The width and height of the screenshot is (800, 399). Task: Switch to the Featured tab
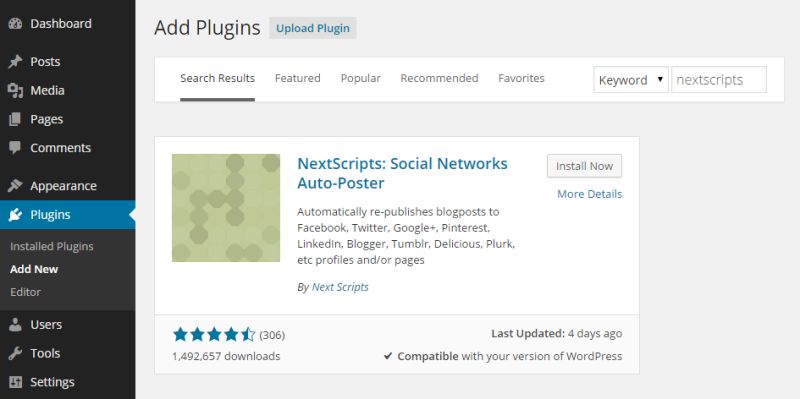(x=297, y=79)
